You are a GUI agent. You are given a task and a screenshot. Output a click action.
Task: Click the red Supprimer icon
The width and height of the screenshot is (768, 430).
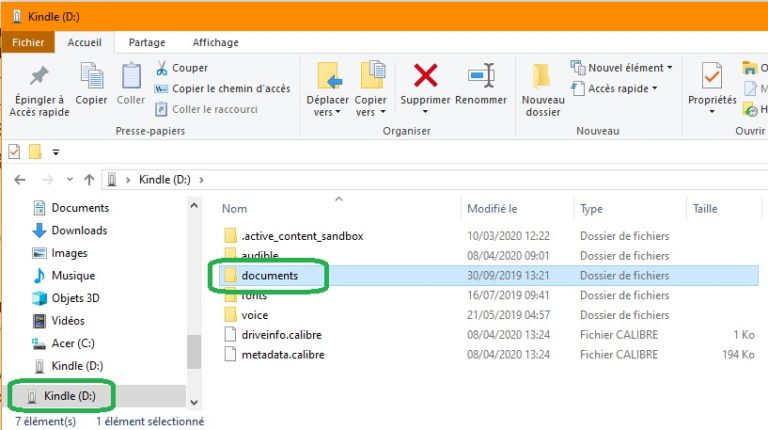[x=425, y=76]
